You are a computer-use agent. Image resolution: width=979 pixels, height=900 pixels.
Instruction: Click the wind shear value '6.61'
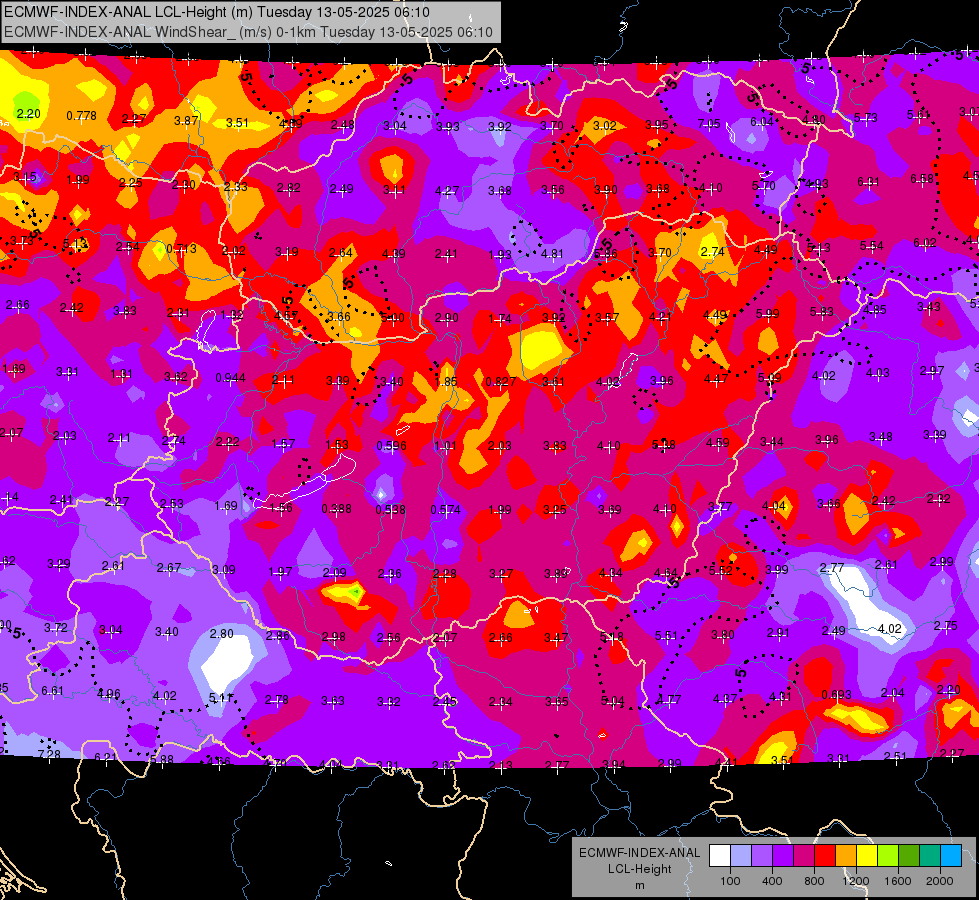point(52,690)
